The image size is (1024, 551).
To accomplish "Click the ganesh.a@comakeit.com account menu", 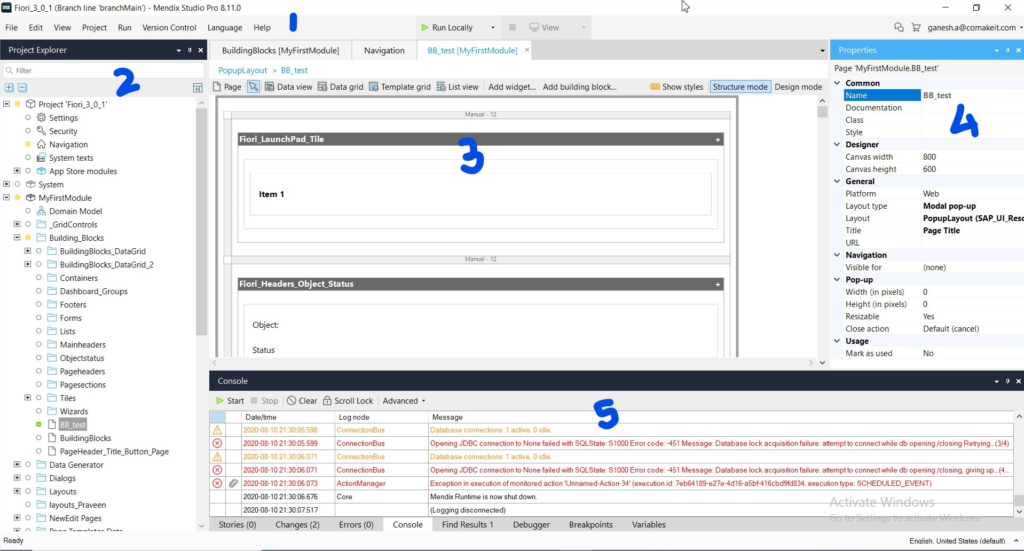I will [x=975, y=27].
